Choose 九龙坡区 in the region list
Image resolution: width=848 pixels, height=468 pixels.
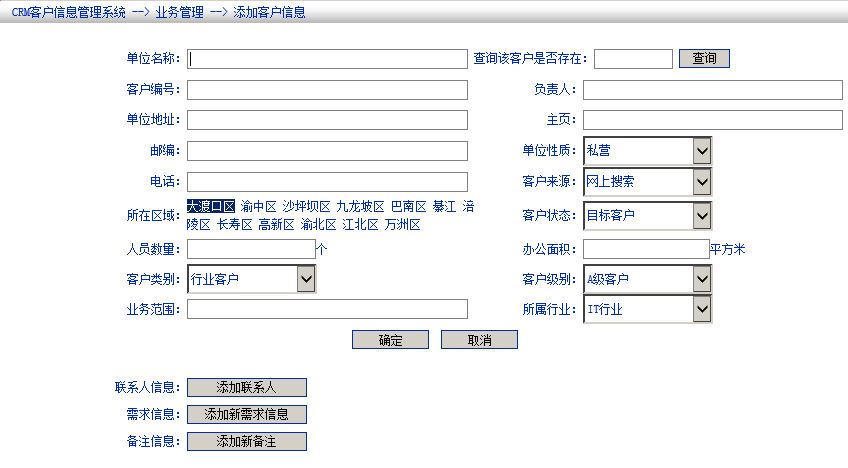point(360,207)
